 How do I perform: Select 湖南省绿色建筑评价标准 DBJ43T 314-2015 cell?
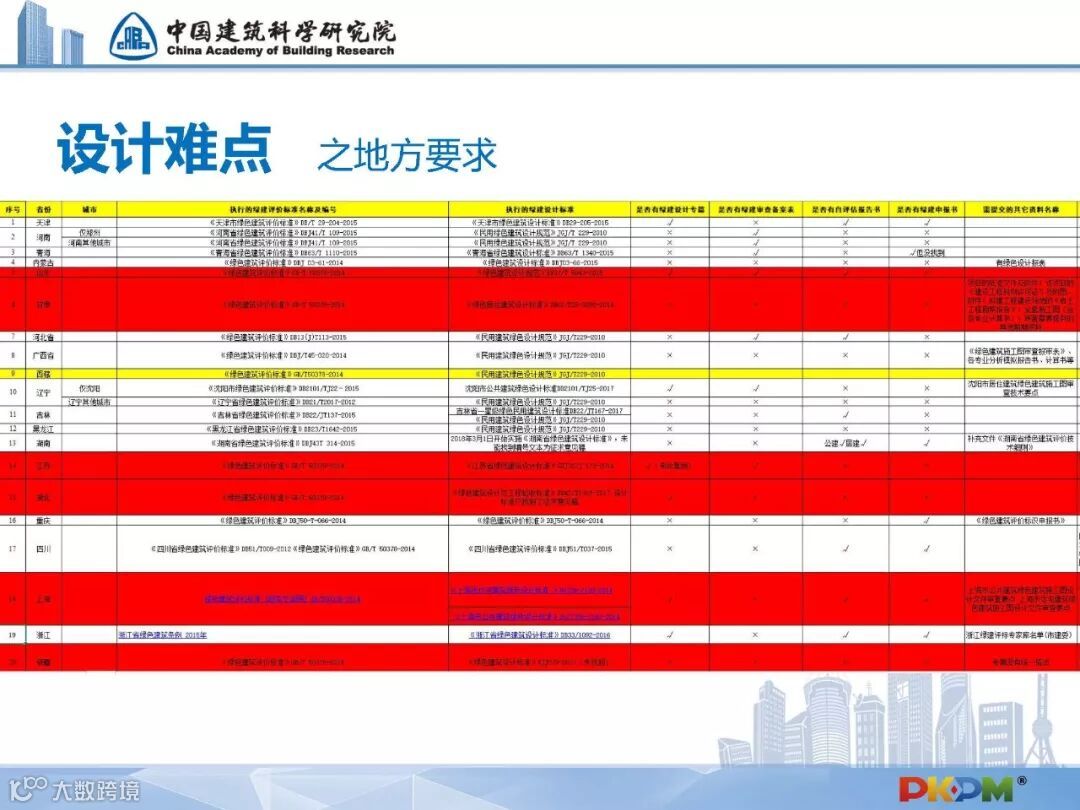(282, 443)
